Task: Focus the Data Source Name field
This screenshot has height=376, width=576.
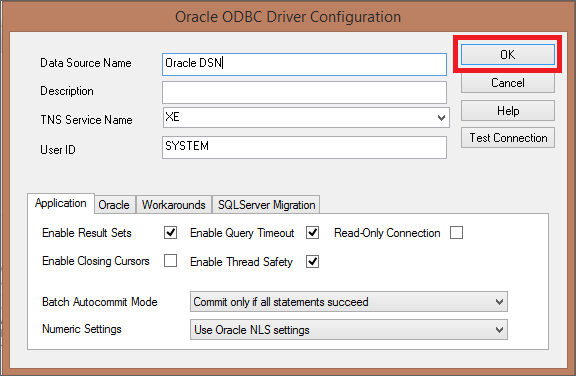Action: pyautogui.click(x=304, y=64)
